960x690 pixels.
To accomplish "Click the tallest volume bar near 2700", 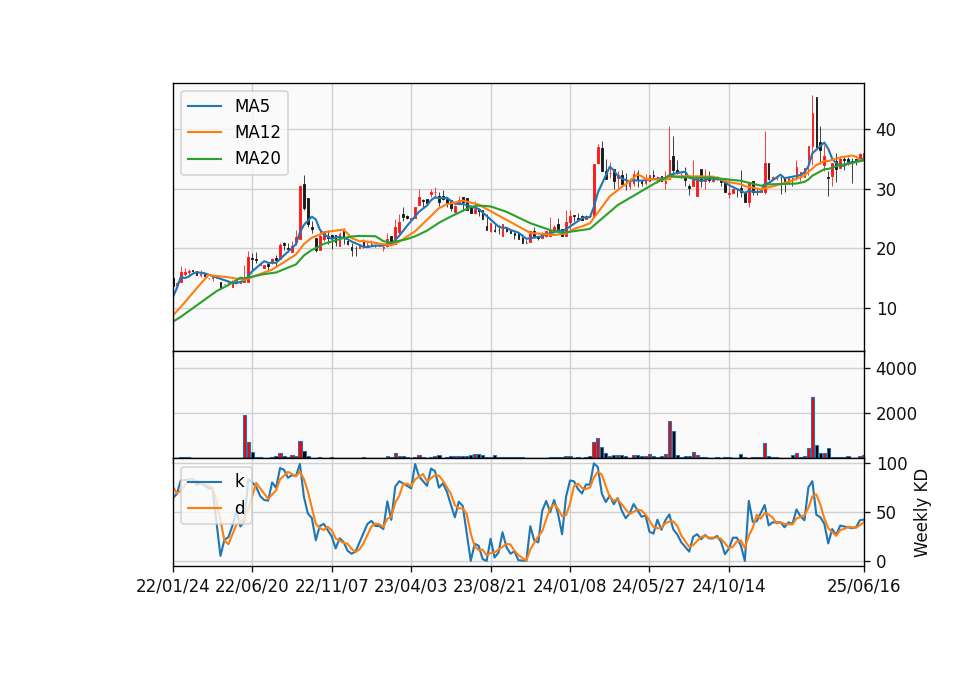I will click(x=813, y=427).
